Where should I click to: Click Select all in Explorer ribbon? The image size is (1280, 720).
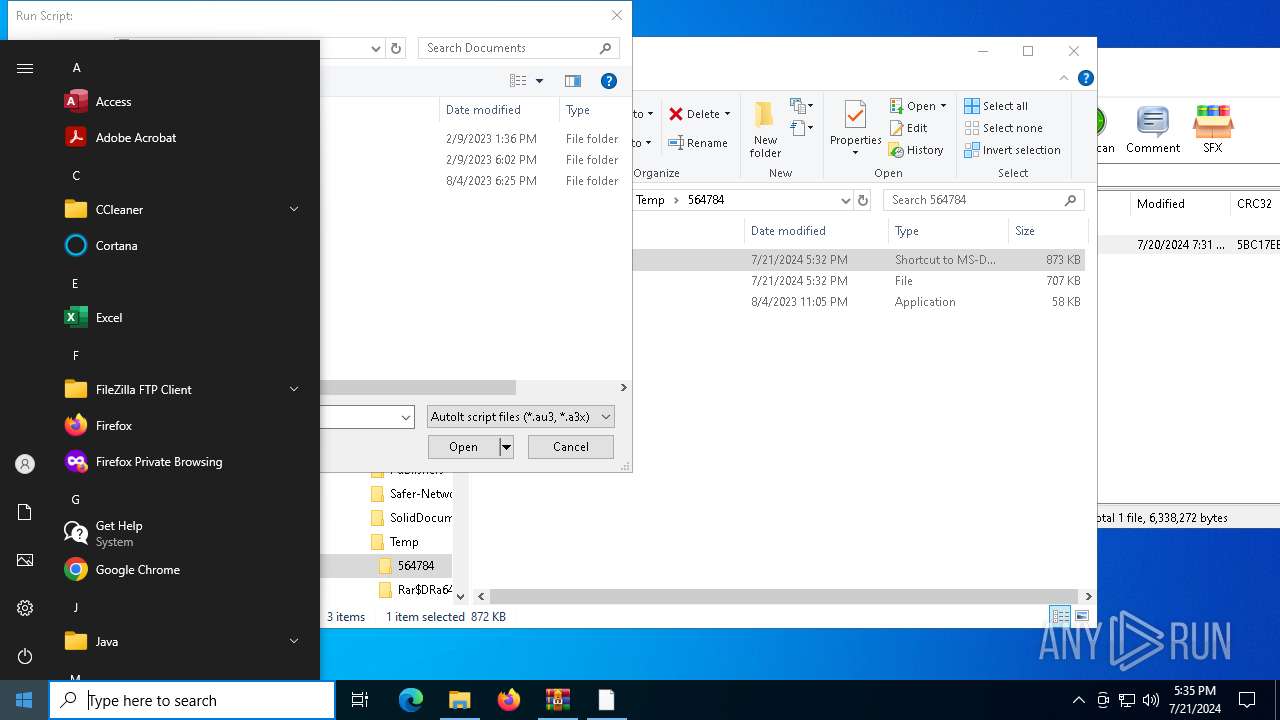pyautogui.click(x=996, y=106)
